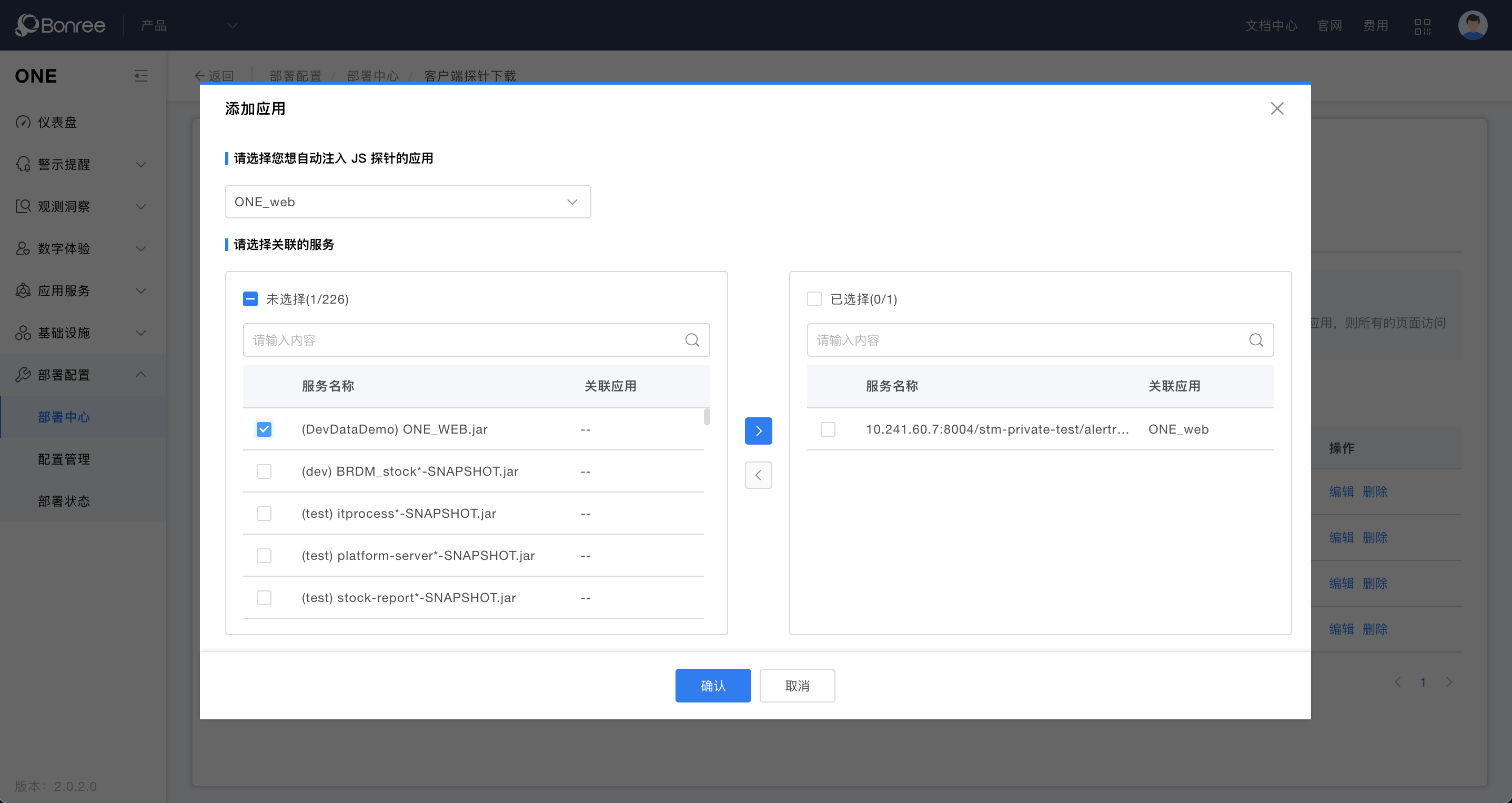Click the 仪表盘 dashboard icon
This screenshot has width=1512, height=803.
point(23,122)
